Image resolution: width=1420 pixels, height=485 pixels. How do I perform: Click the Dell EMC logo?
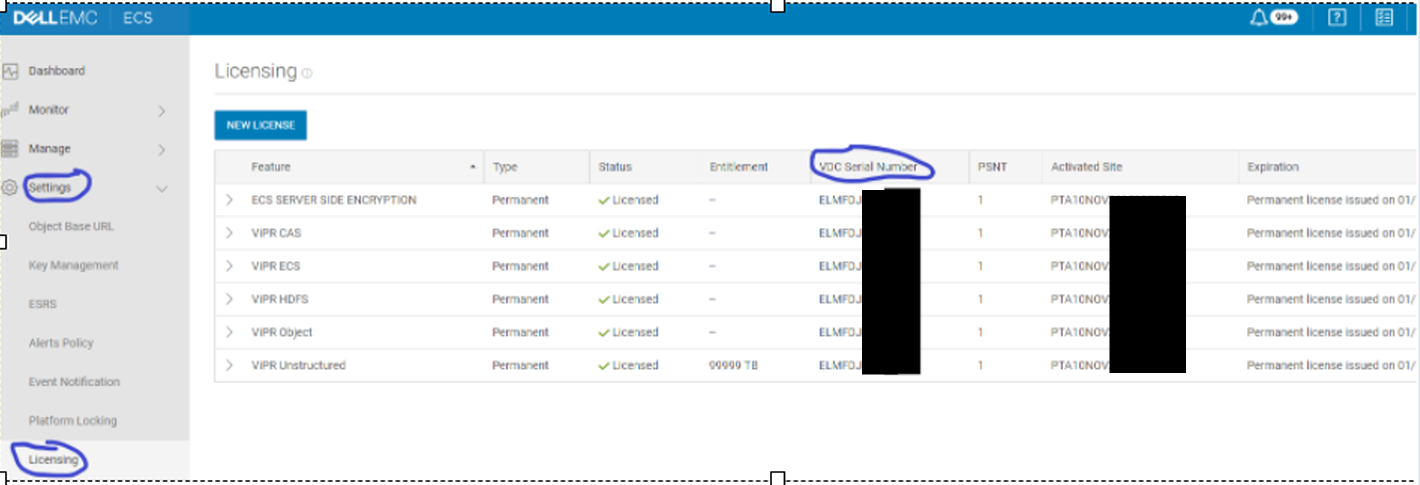pos(55,18)
